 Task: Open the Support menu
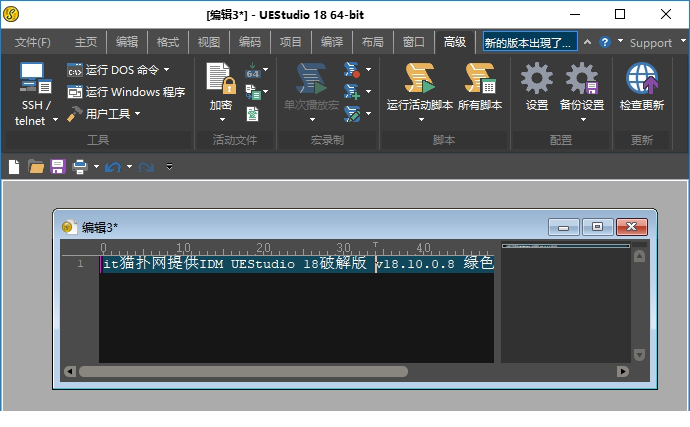[651, 43]
